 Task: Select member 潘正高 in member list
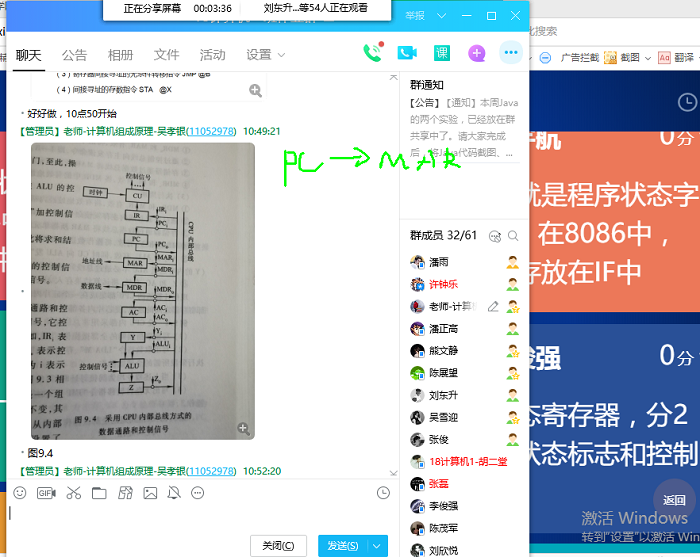tap(444, 329)
